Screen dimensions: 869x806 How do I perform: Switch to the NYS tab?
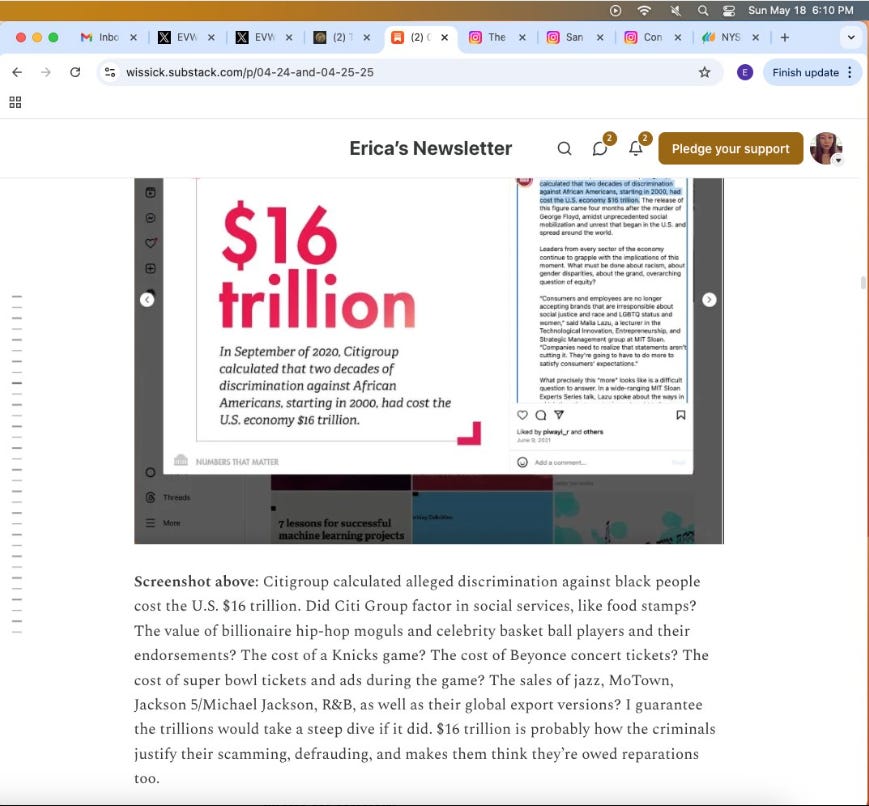tap(722, 37)
